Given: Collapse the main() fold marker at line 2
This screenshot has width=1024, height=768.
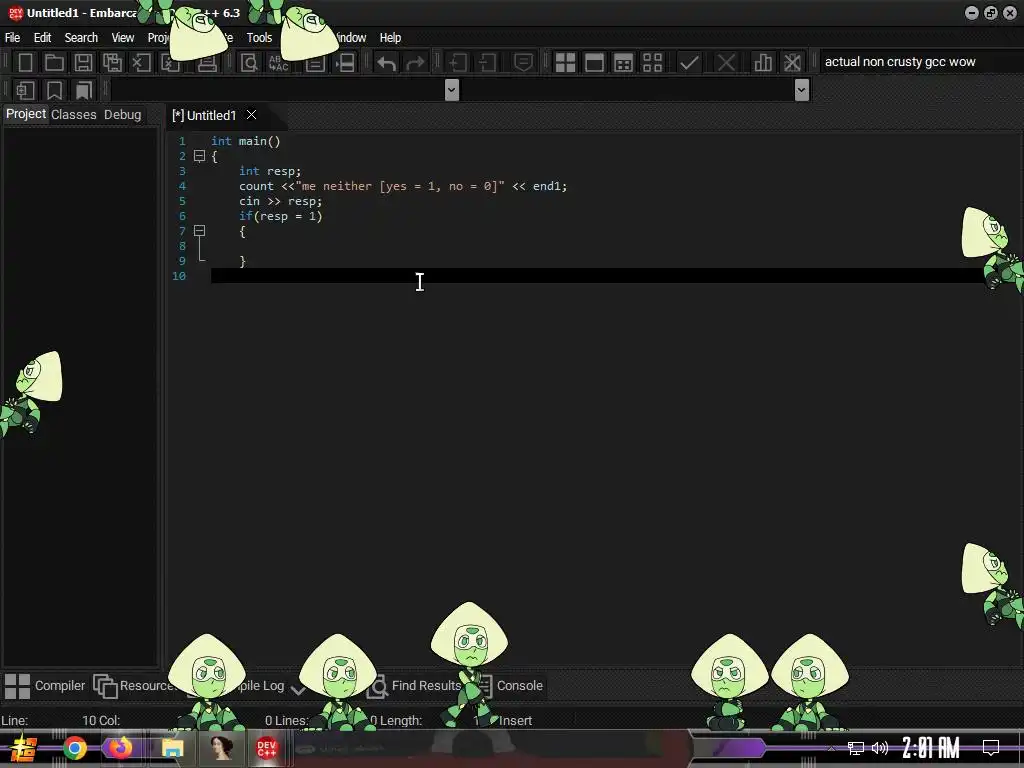Looking at the screenshot, I should point(200,156).
